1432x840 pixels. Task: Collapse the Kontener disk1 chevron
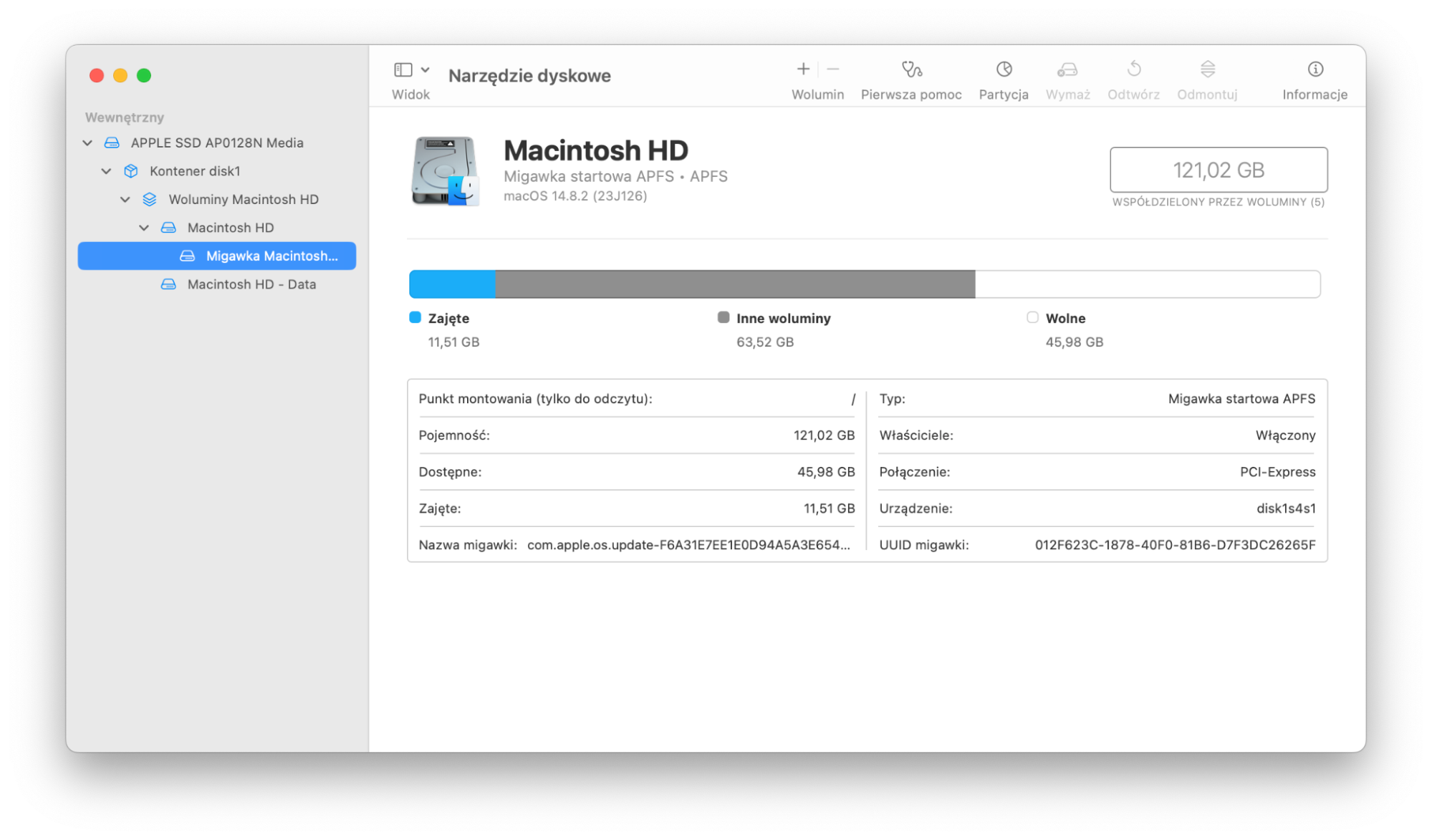click(x=106, y=171)
